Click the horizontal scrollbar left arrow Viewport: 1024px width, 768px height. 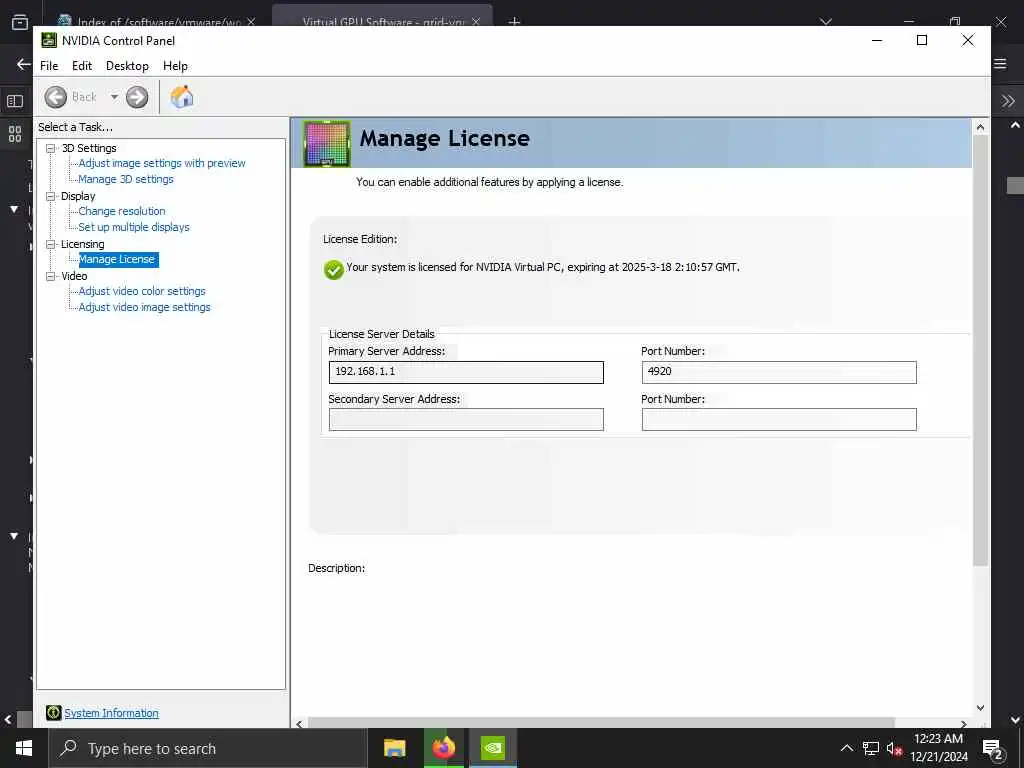tap(299, 724)
